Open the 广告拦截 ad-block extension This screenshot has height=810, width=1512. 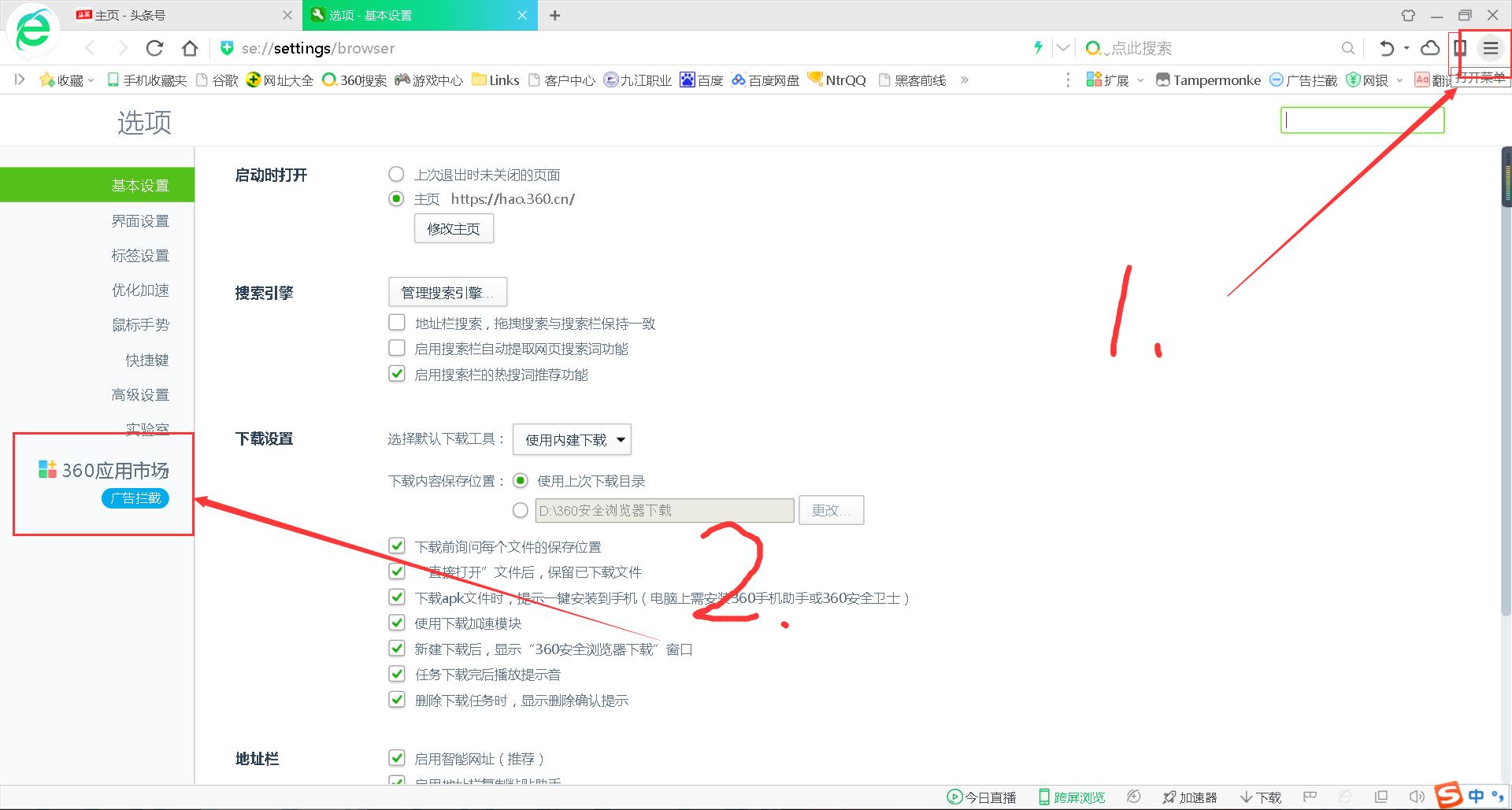(x=1276, y=80)
